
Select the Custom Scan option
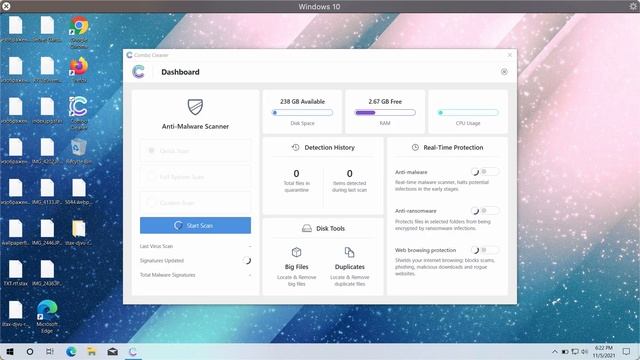(x=196, y=202)
